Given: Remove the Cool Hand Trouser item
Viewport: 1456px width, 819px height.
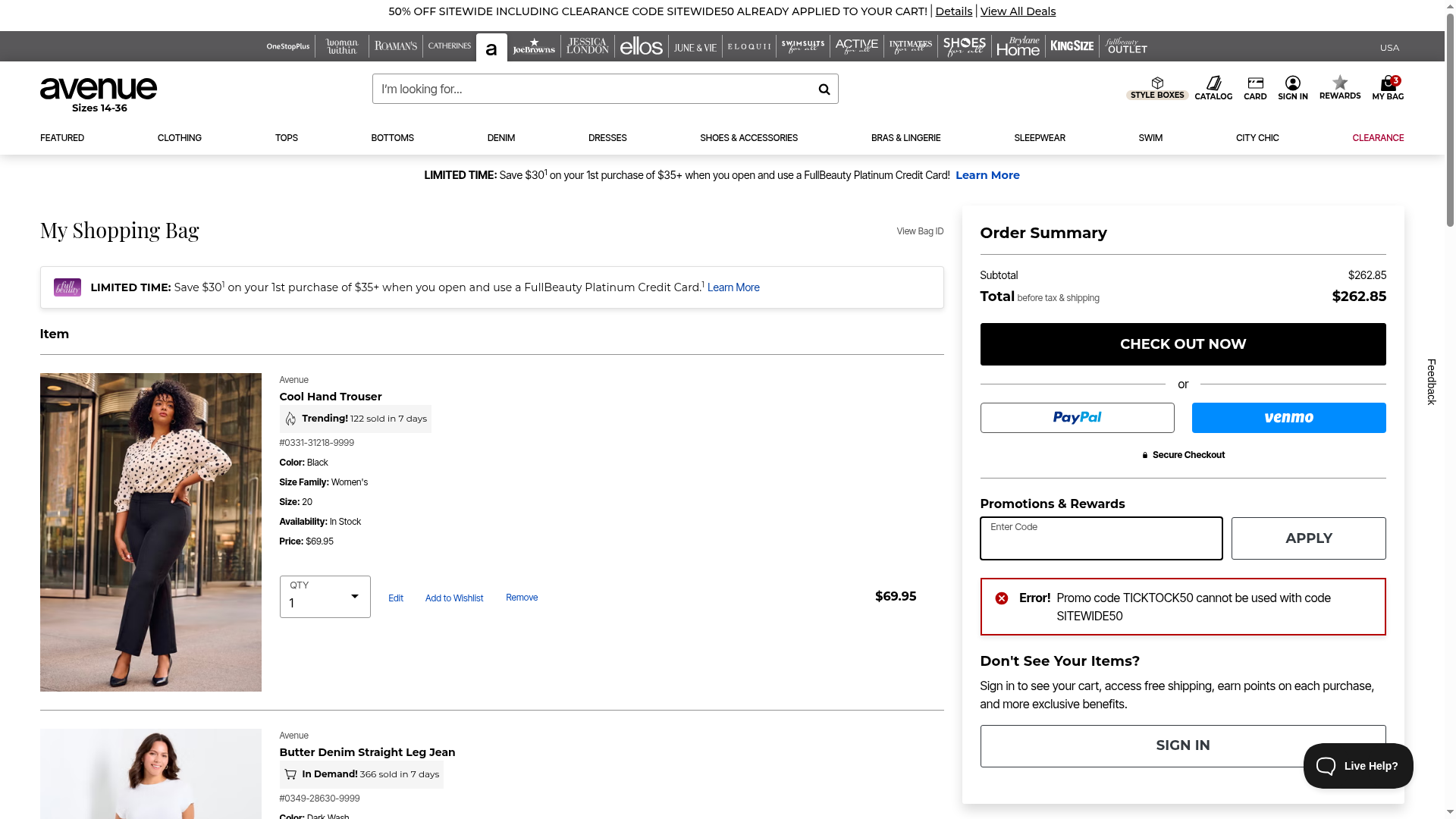Looking at the screenshot, I should tap(521, 598).
